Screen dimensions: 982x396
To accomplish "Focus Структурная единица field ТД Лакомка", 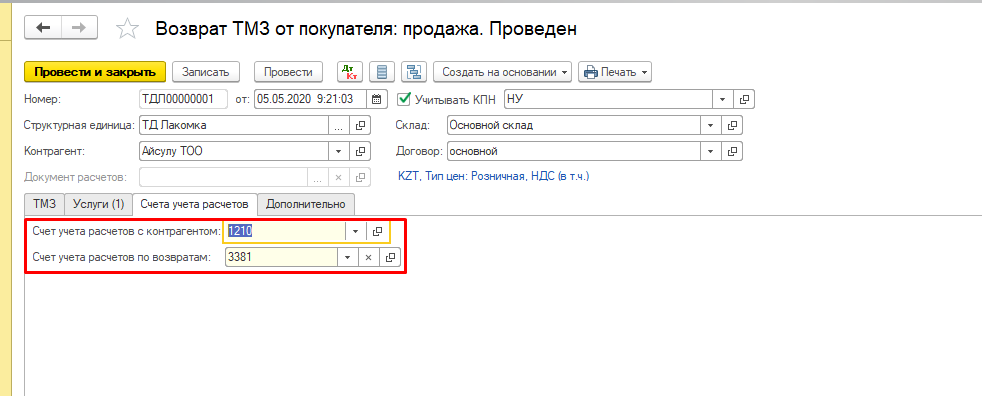I will 234,125.
